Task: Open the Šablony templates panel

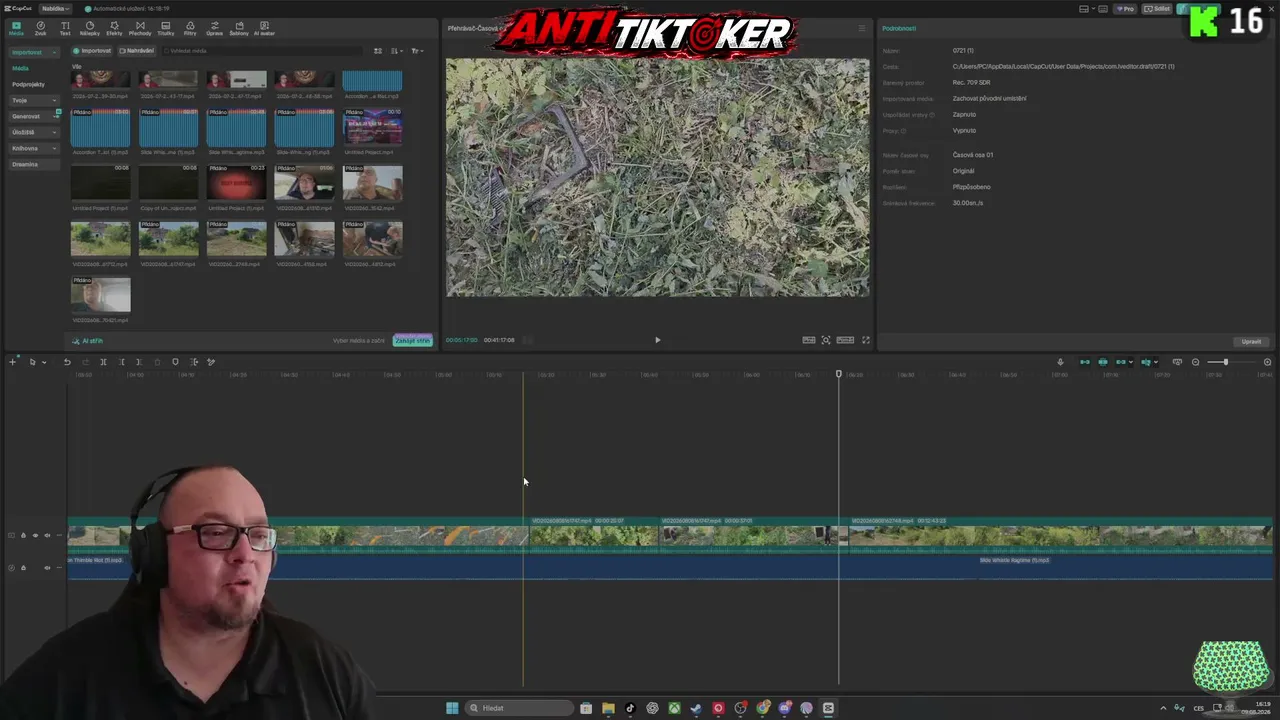Action: (239, 28)
